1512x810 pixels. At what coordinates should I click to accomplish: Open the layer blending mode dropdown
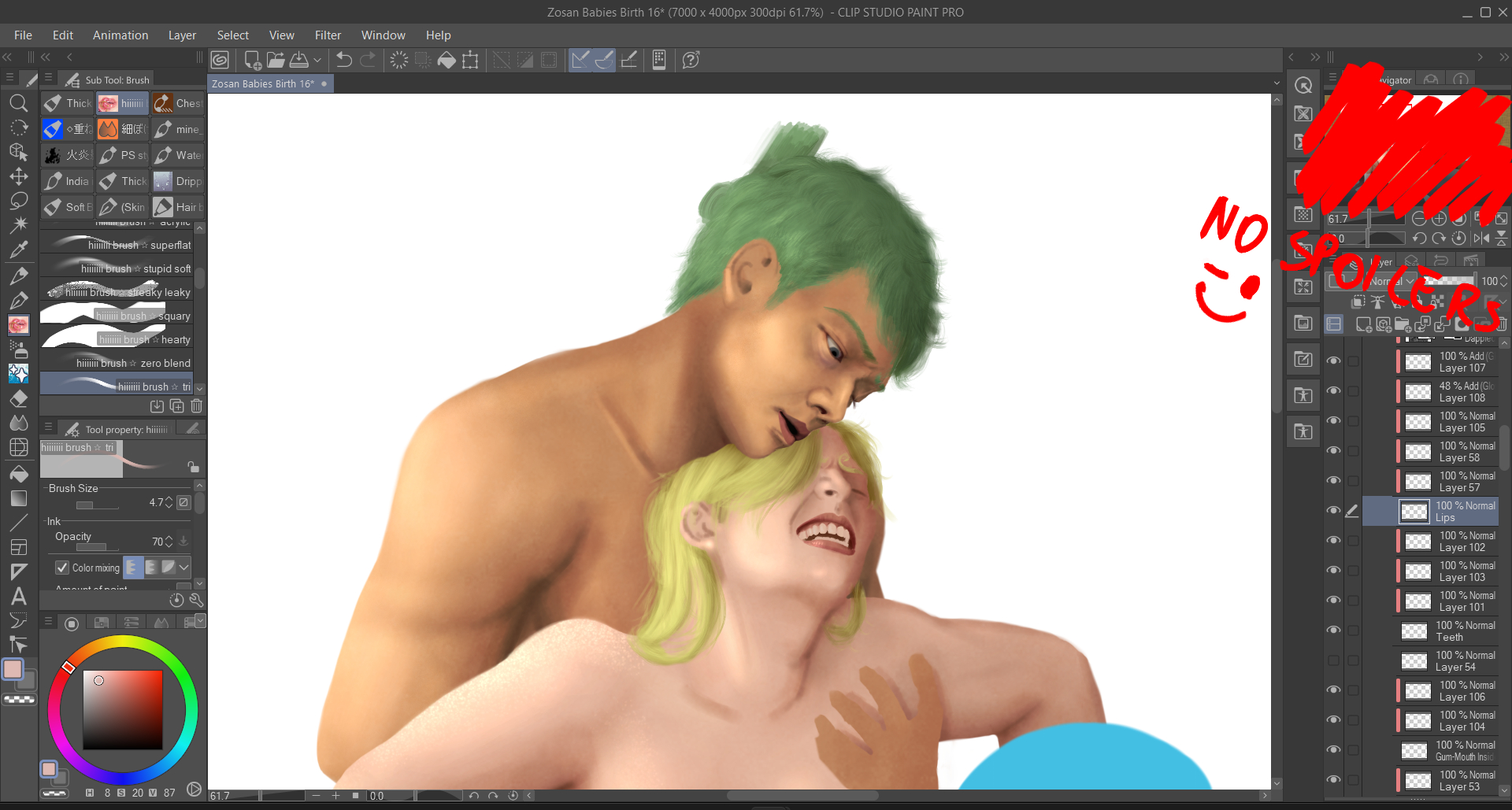click(x=1392, y=281)
